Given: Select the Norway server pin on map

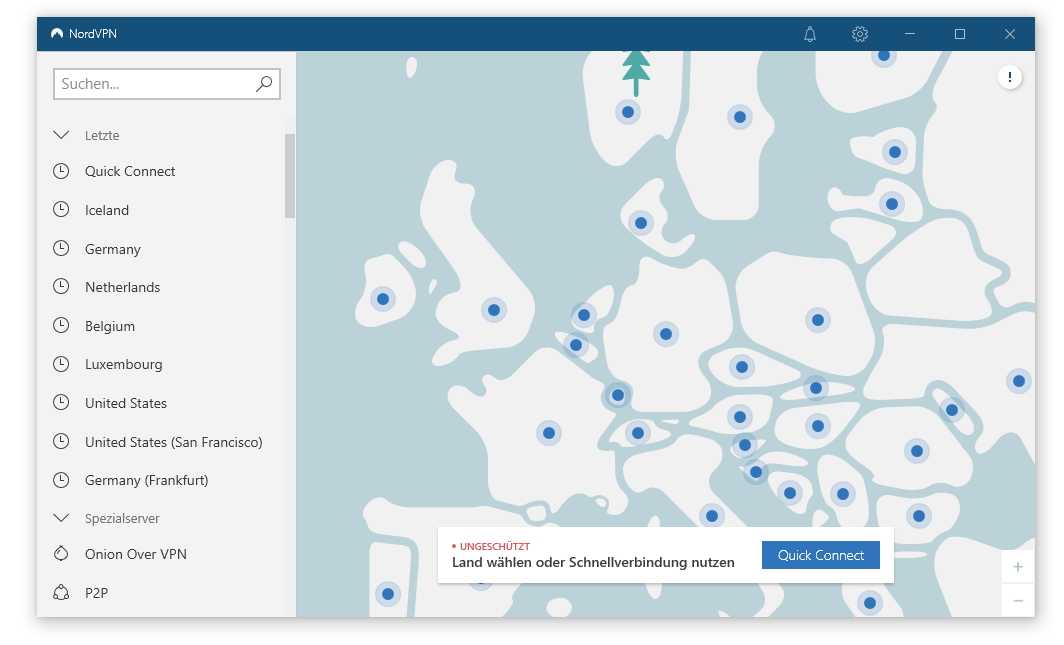Looking at the screenshot, I should click(628, 112).
